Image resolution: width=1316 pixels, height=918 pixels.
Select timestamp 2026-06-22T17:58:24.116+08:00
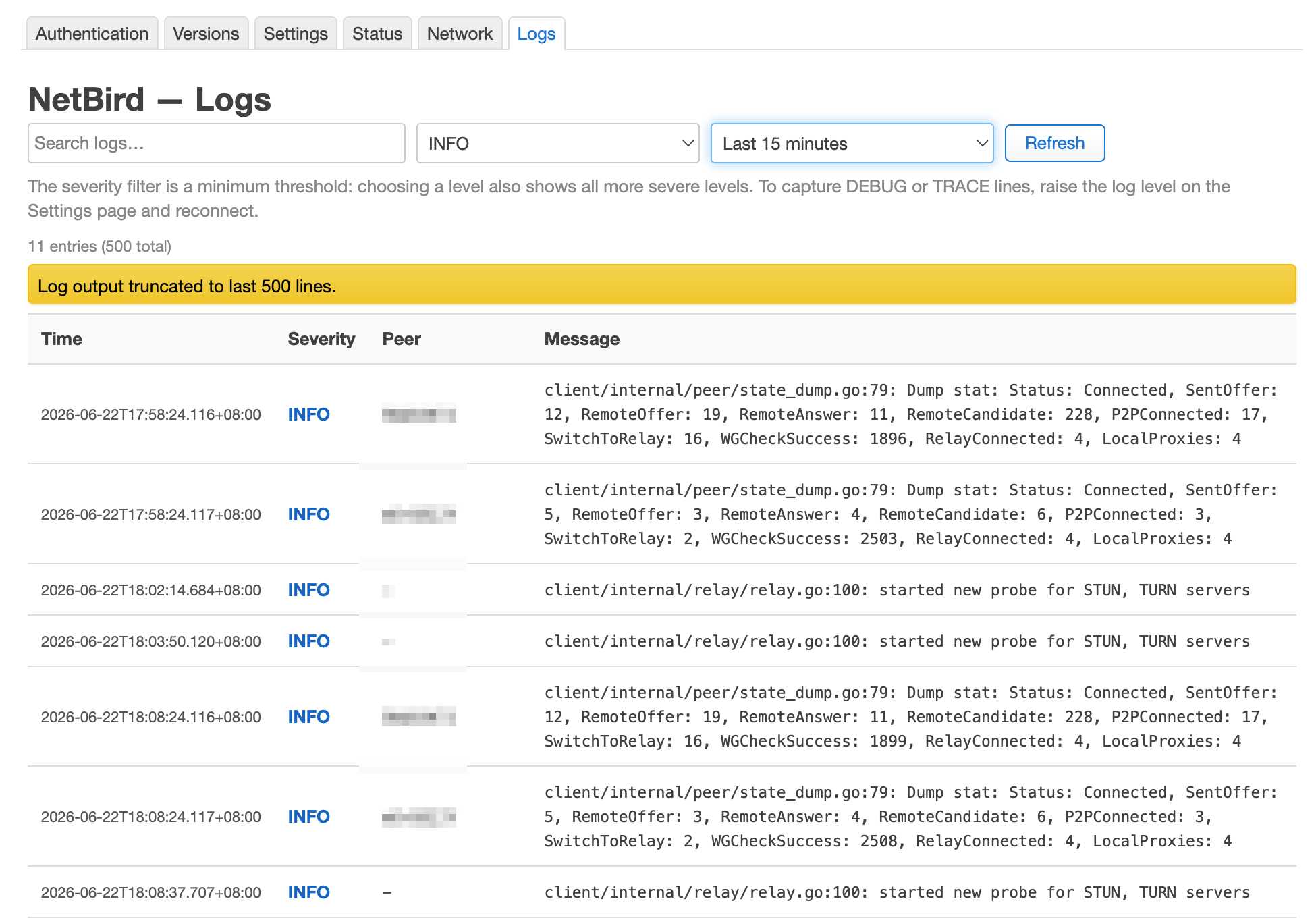click(150, 414)
